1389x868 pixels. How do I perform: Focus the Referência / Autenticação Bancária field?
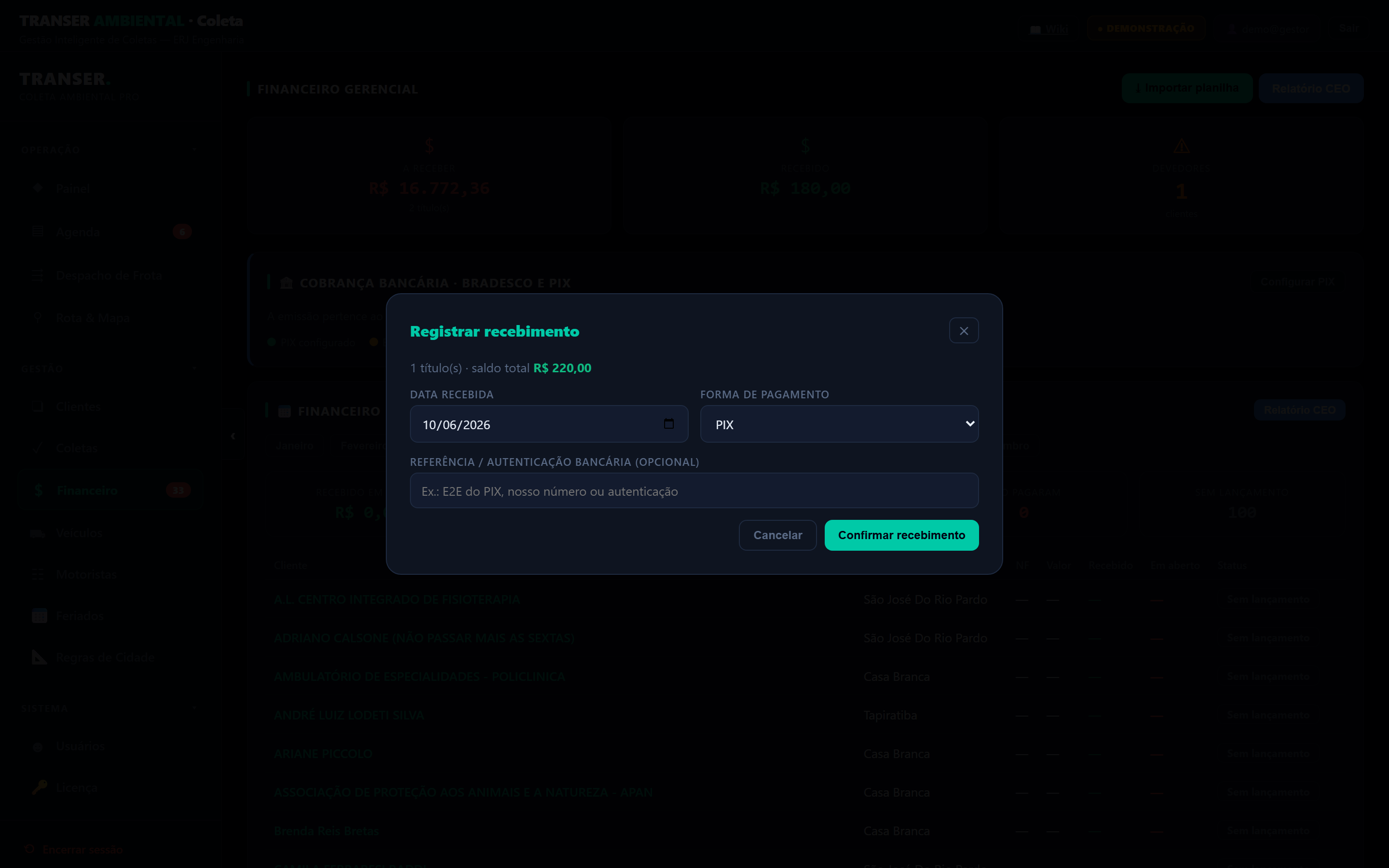pos(694,491)
